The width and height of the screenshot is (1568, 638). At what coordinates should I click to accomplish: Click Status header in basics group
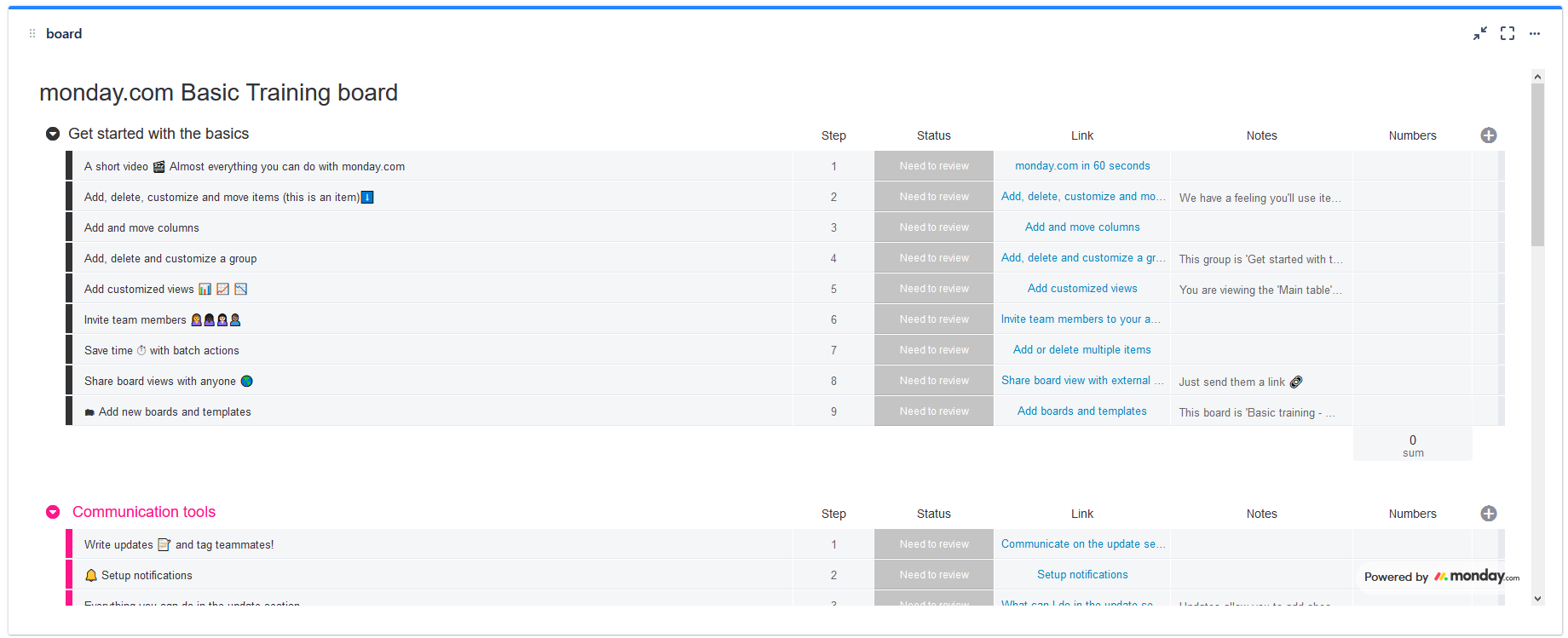(x=934, y=135)
